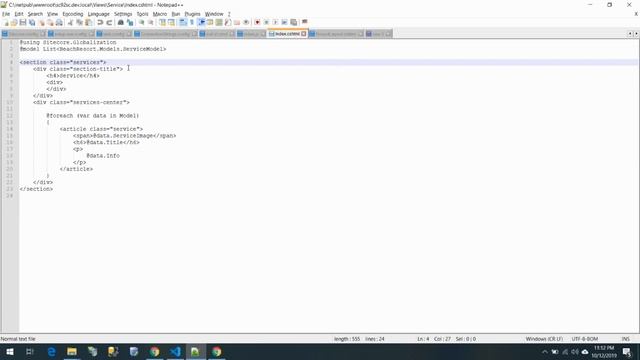The height and width of the screenshot is (360, 640).
Task: Click the Start Recording macro icon
Action: pyautogui.click(x=257, y=22)
